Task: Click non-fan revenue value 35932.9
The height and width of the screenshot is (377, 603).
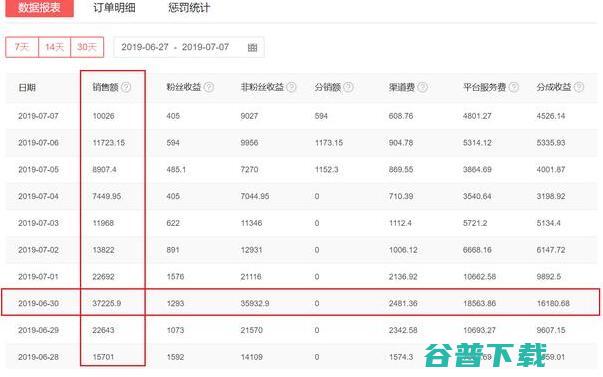Action: (x=255, y=304)
